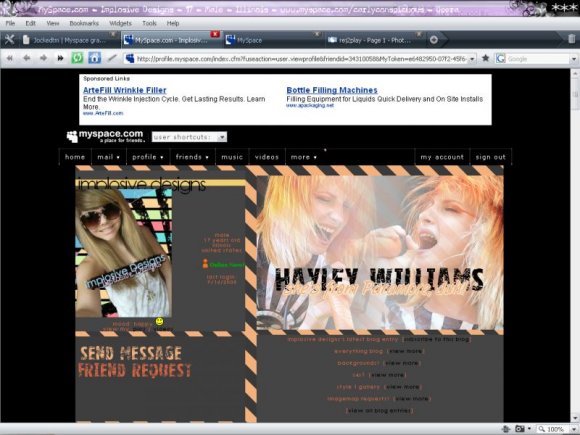Open my account link
Image resolution: width=580 pixels, height=435 pixels.
pyautogui.click(x=442, y=157)
